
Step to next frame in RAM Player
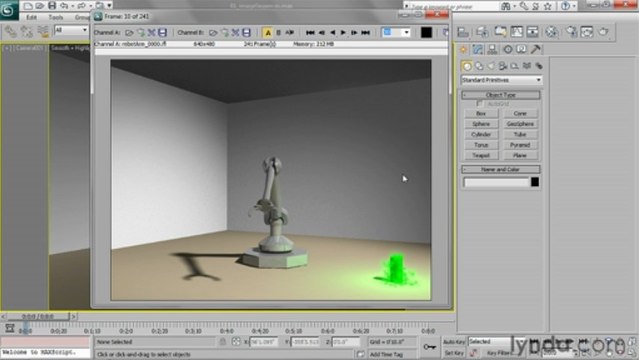(x=354, y=32)
